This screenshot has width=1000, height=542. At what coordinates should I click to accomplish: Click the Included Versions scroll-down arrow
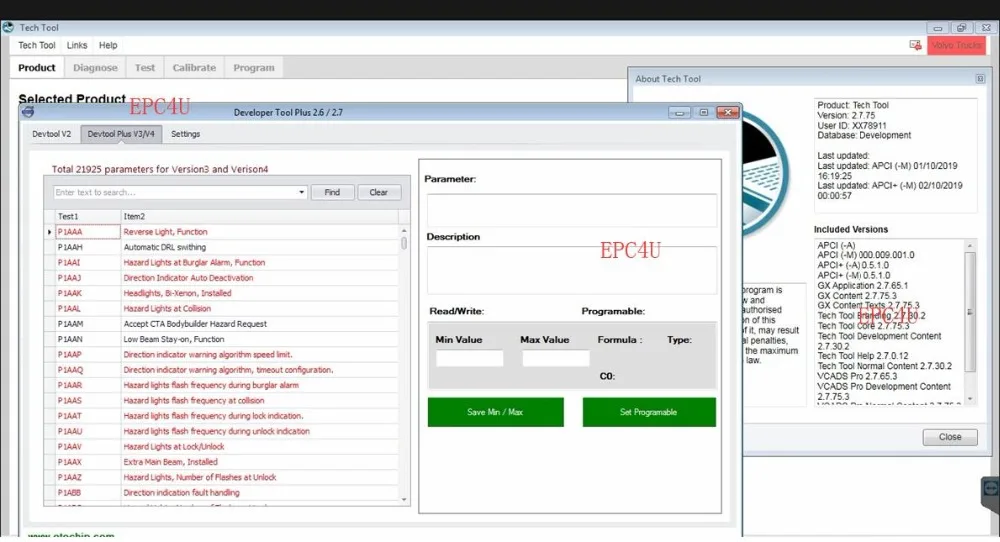970,399
